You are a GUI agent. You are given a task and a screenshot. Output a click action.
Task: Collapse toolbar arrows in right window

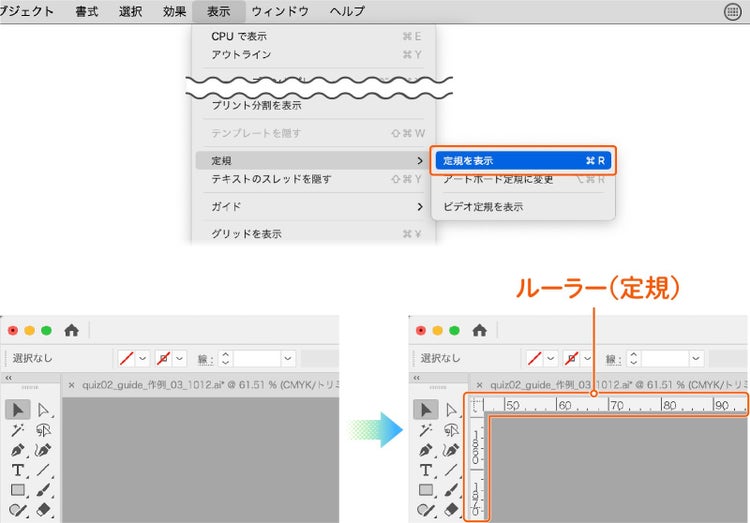coord(417,378)
